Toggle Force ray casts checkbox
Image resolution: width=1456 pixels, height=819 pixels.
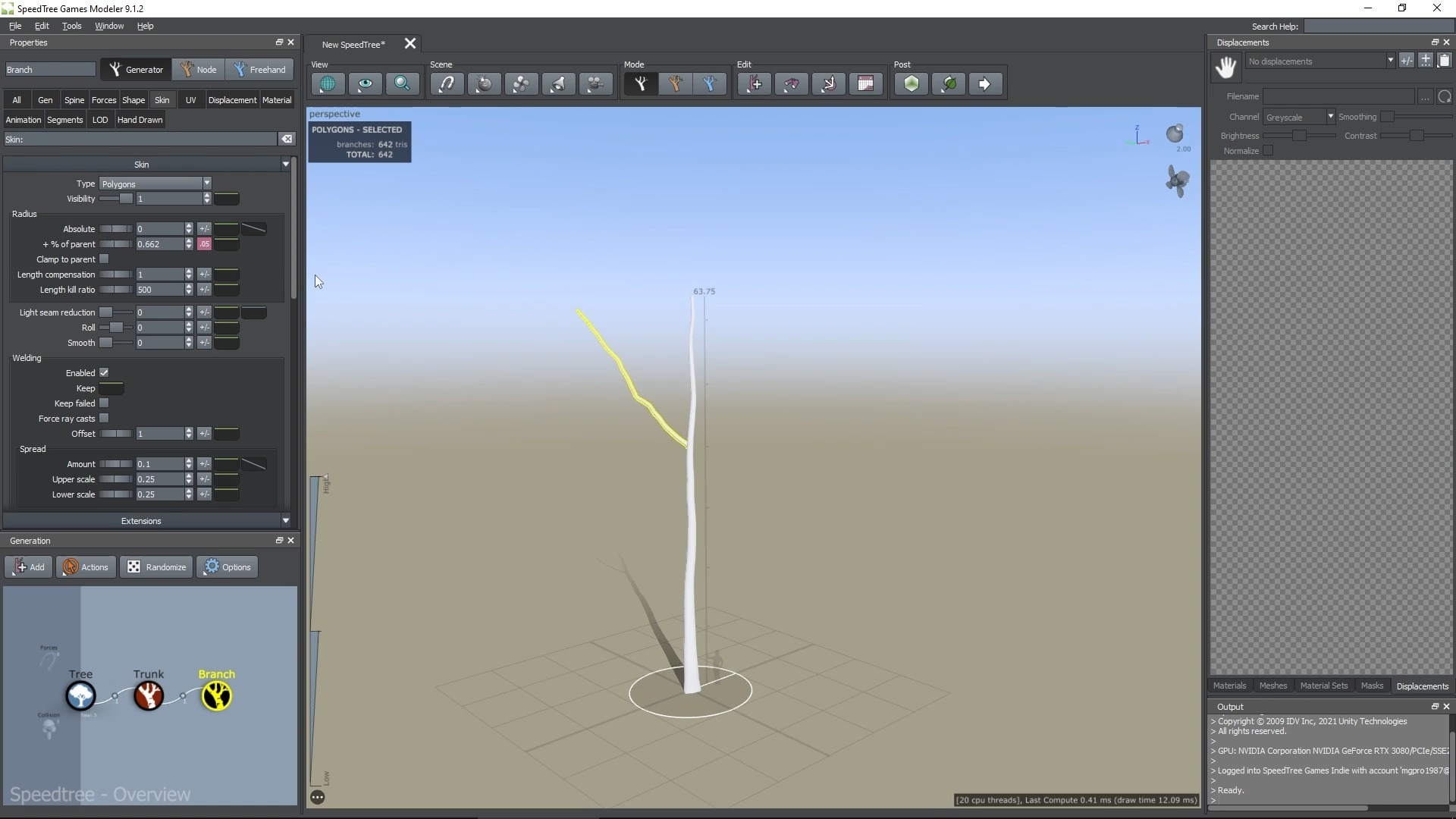[x=104, y=419]
